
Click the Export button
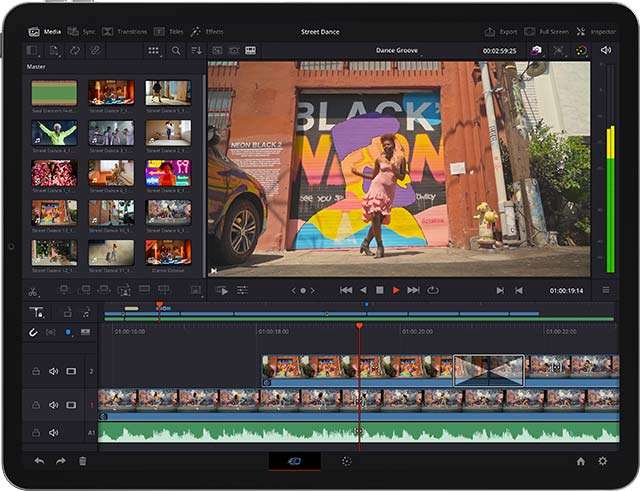pos(501,31)
